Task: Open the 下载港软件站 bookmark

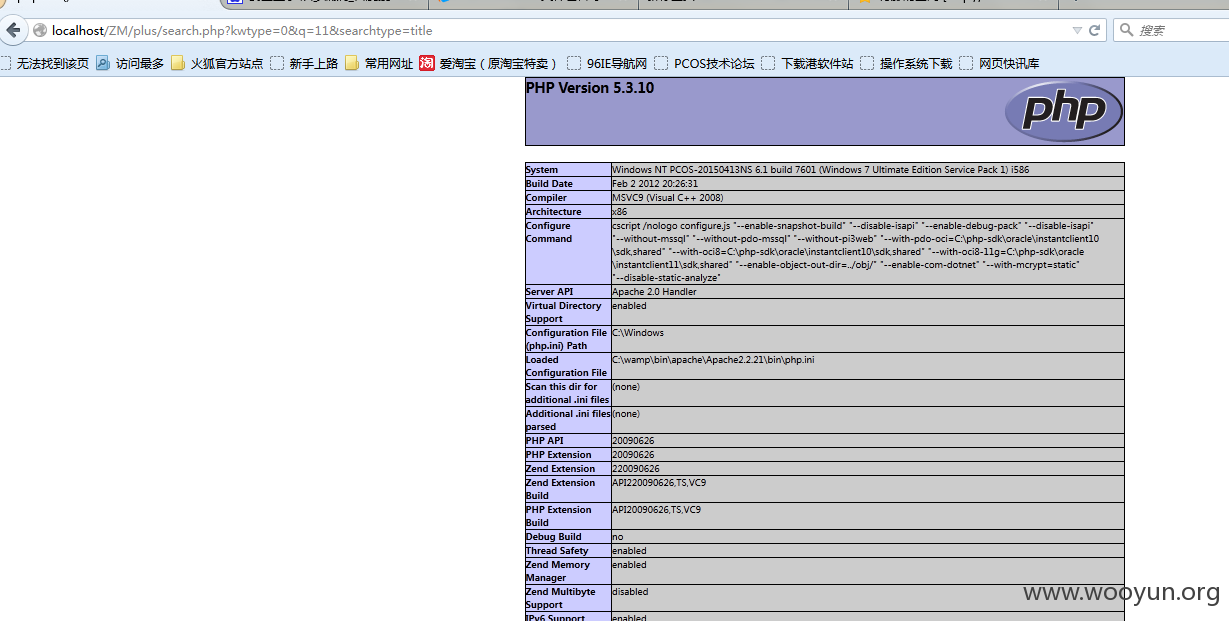Action: point(807,63)
